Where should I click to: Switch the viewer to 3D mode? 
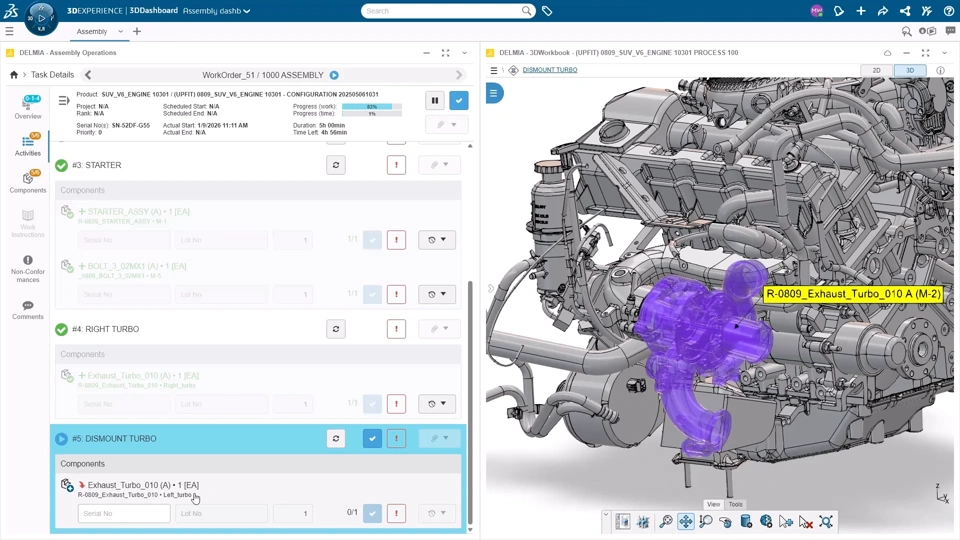point(910,70)
